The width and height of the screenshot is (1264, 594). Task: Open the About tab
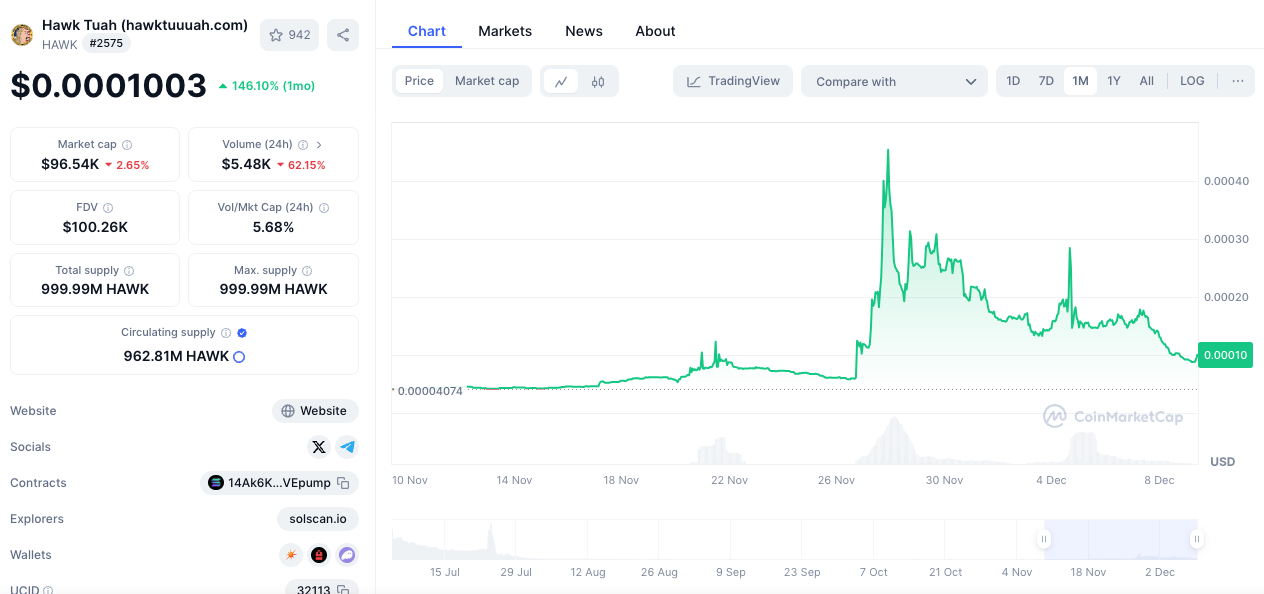point(656,31)
